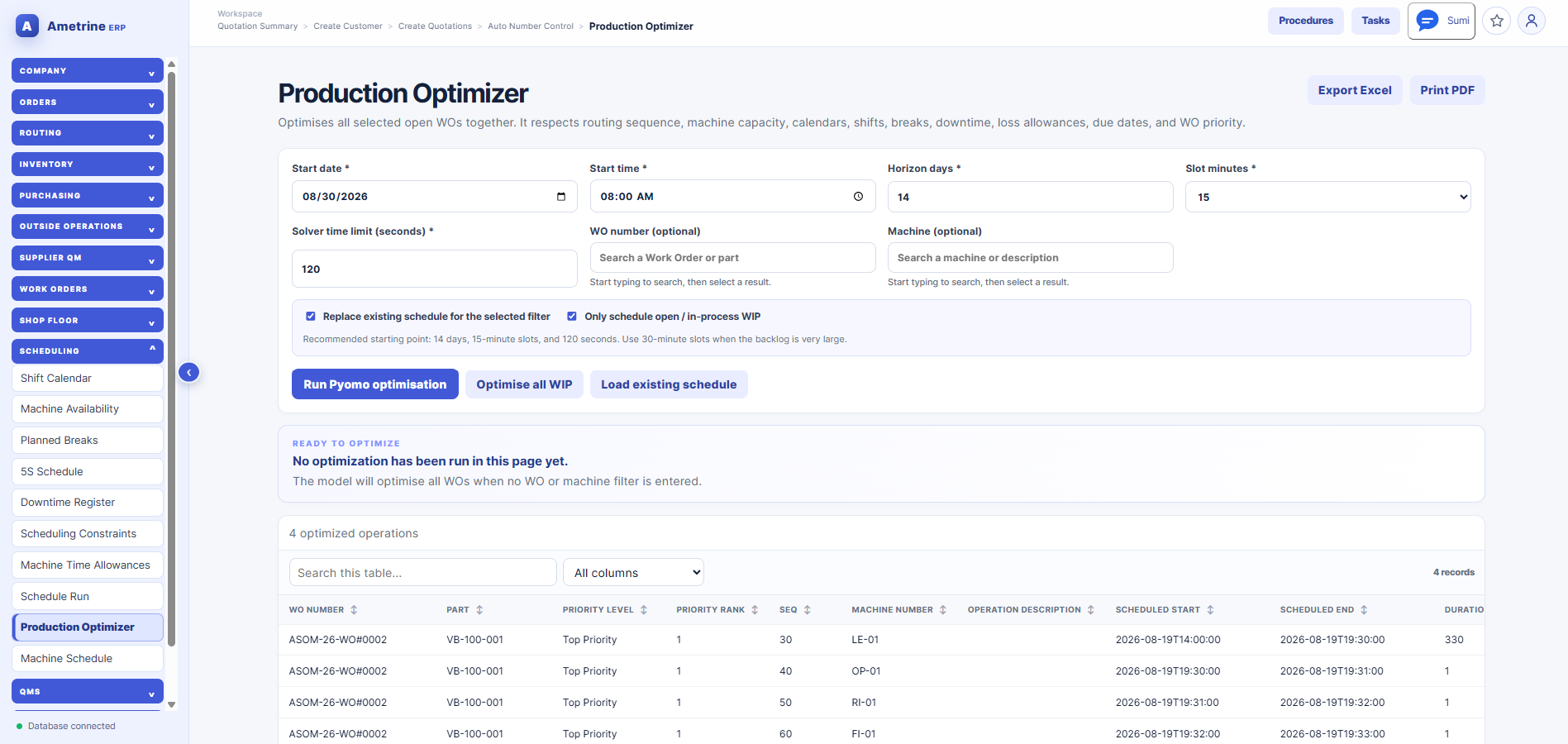Sort by Operation Description column arrows

point(1091,610)
